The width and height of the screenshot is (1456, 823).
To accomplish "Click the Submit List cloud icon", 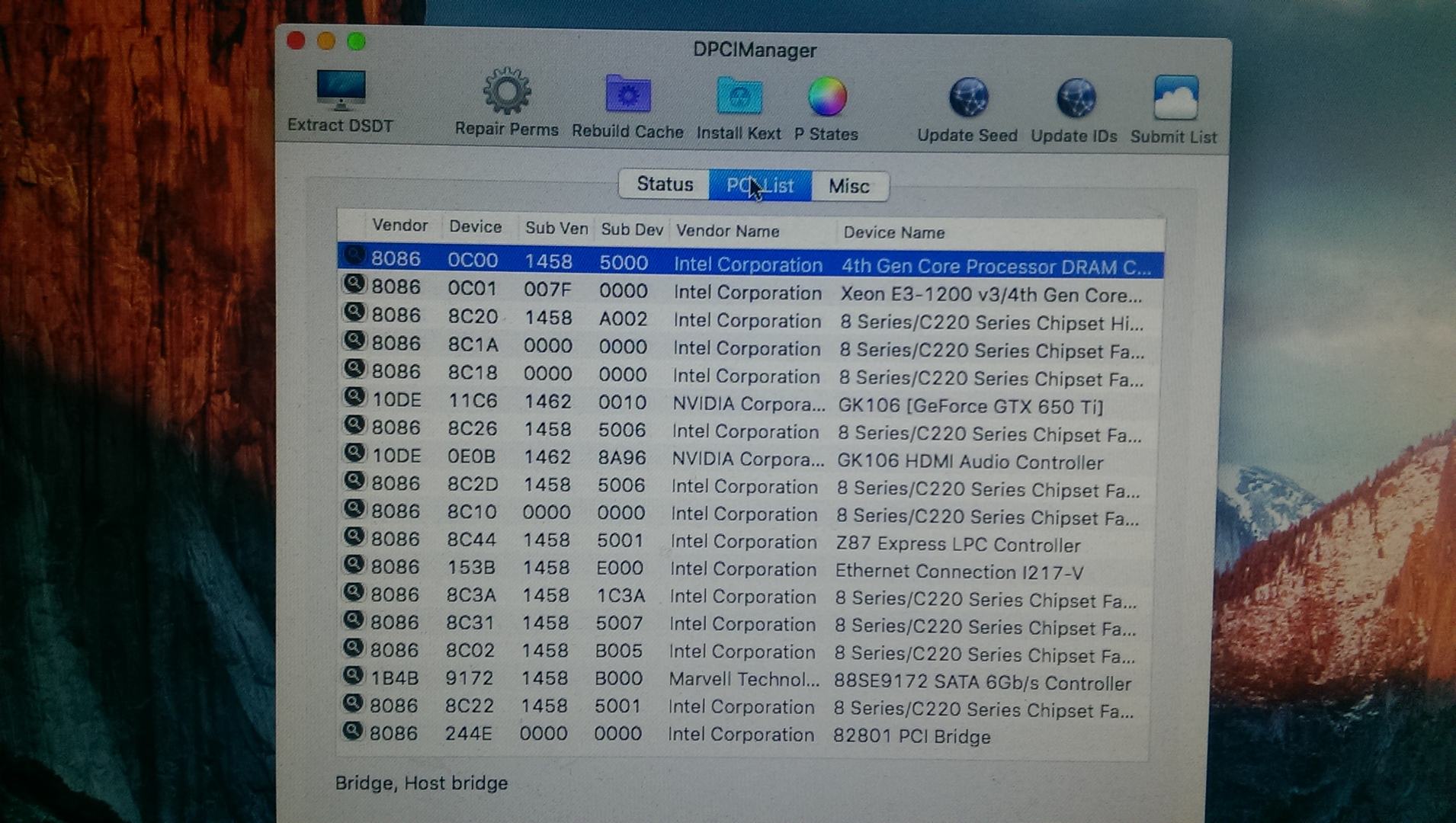I will tap(1175, 98).
